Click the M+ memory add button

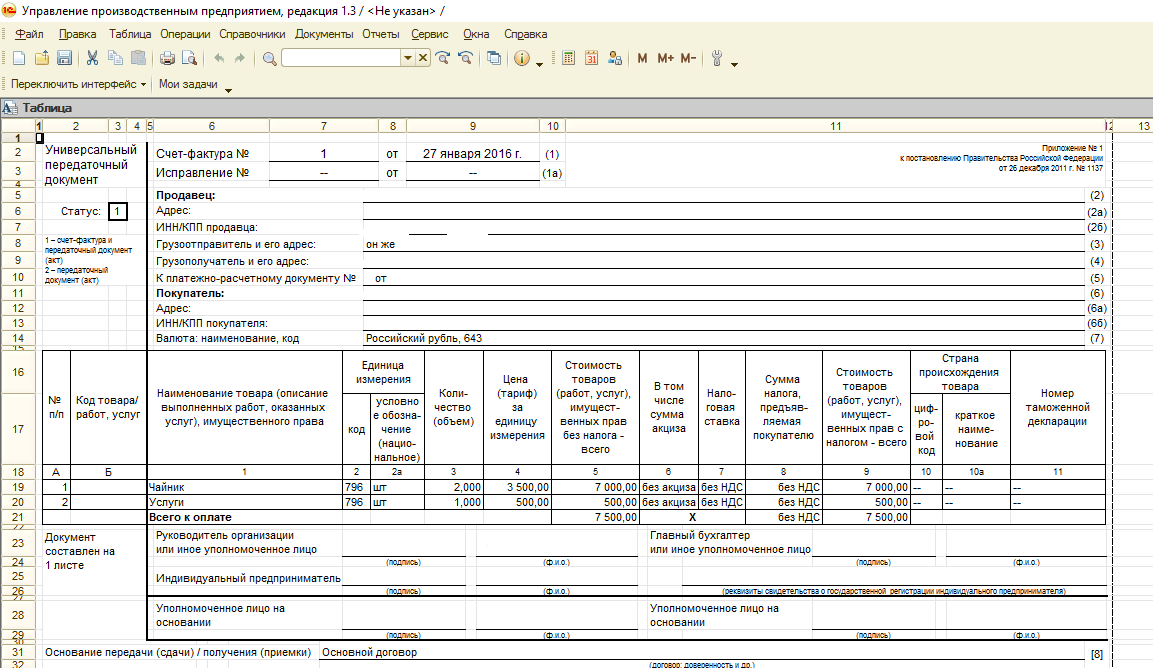click(665, 58)
